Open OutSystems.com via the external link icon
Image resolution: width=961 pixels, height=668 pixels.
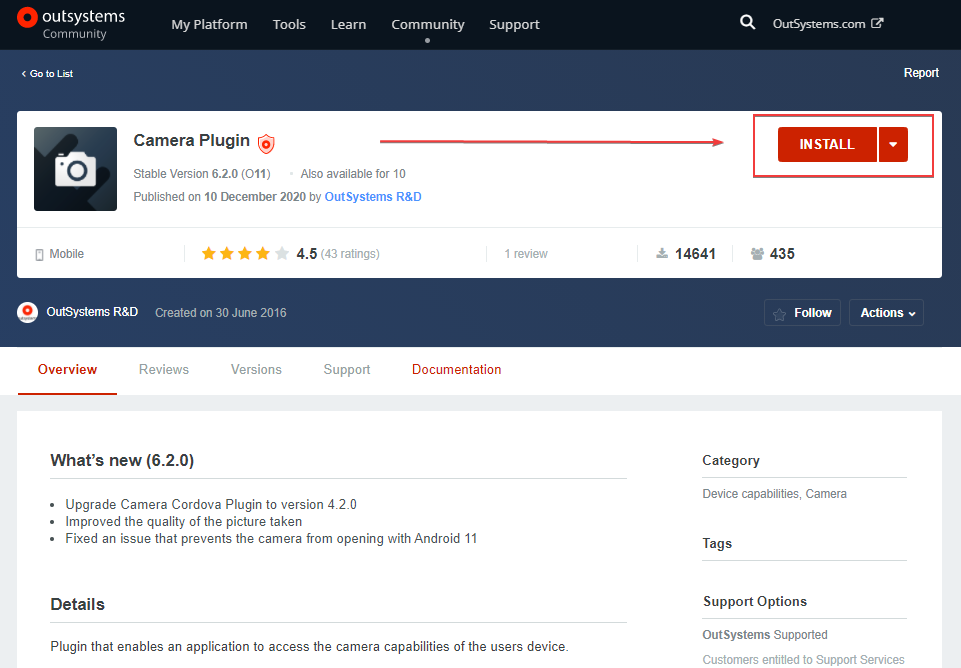click(x=878, y=21)
